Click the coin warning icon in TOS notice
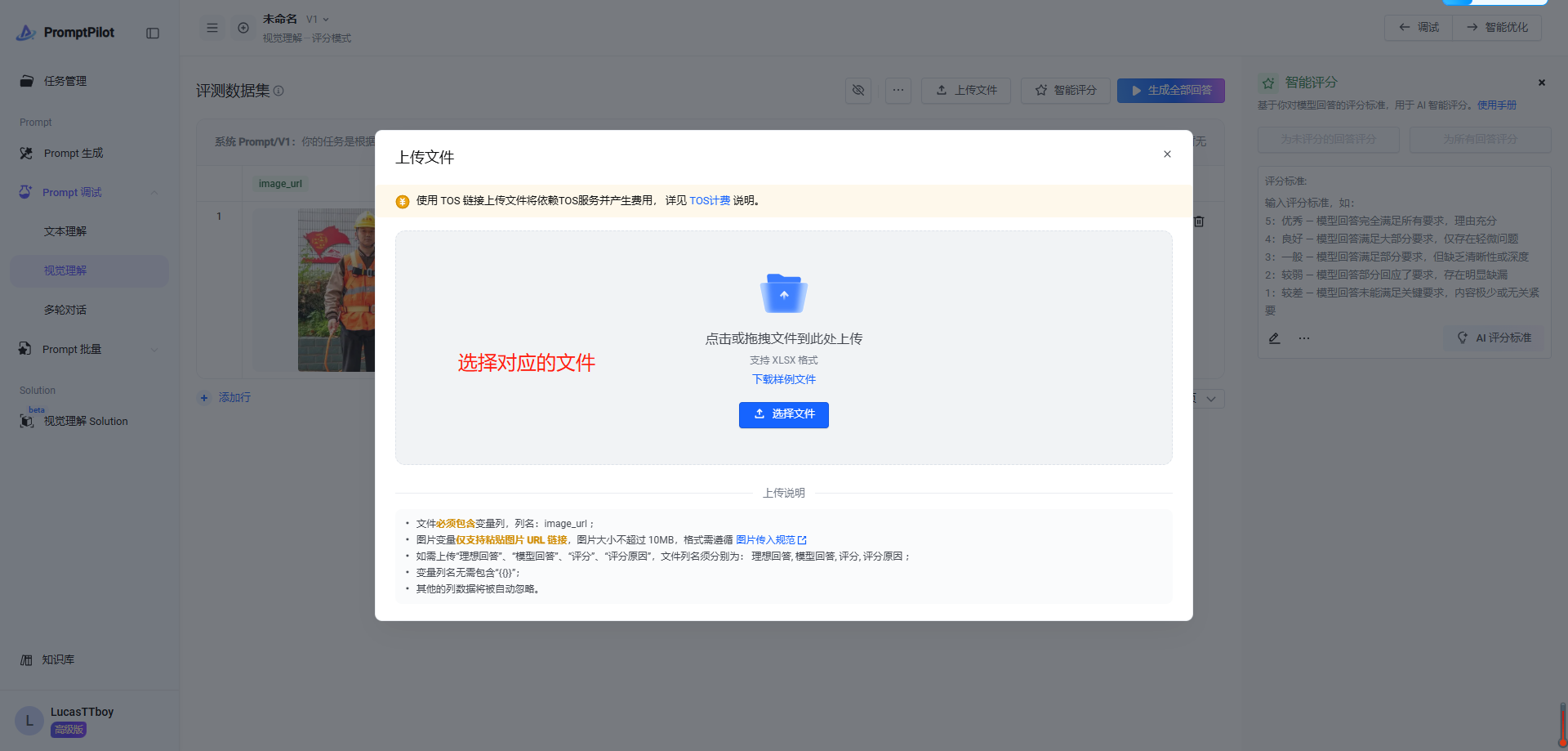Screen dimensions: 1568x751 click(x=403, y=202)
